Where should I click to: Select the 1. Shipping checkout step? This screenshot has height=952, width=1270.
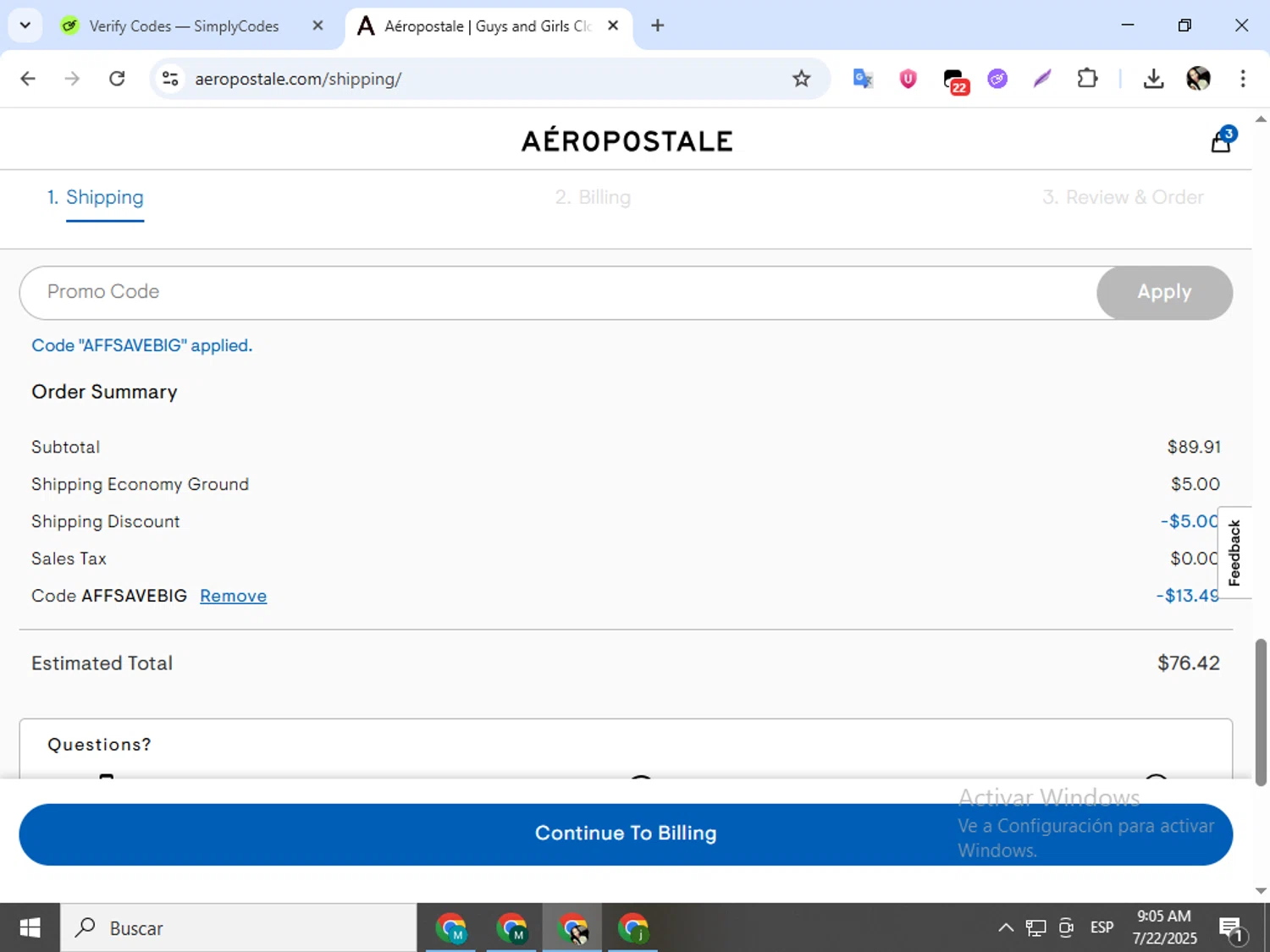point(95,197)
